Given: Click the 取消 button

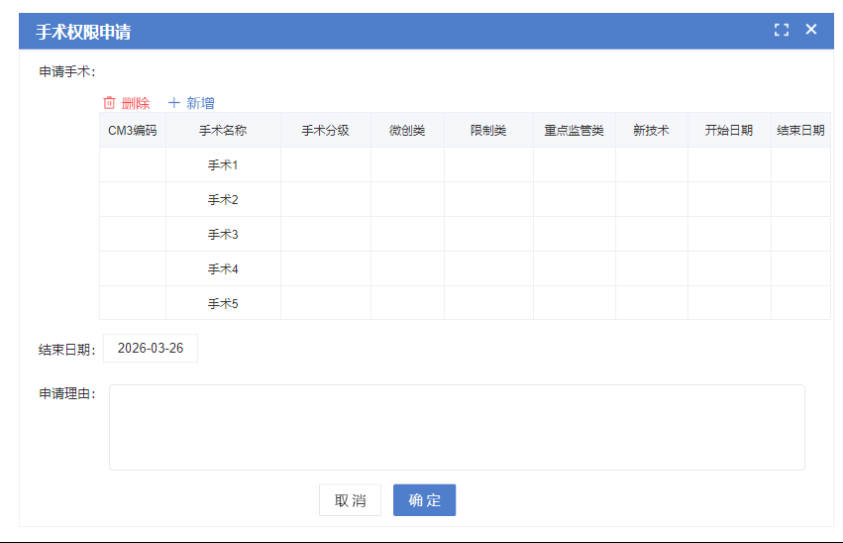Looking at the screenshot, I should [350, 500].
